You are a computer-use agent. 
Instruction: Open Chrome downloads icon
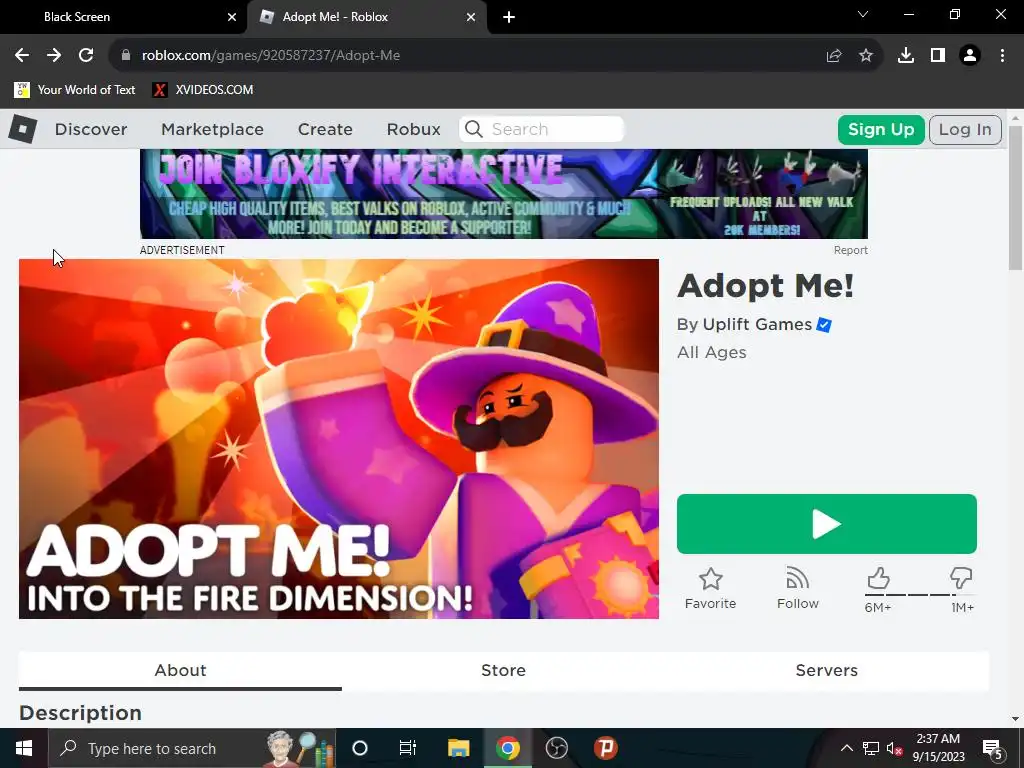[x=906, y=56]
